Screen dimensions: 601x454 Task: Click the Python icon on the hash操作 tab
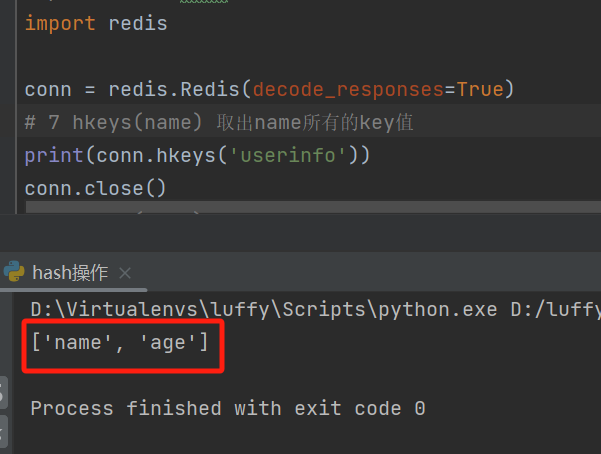coord(14,272)
